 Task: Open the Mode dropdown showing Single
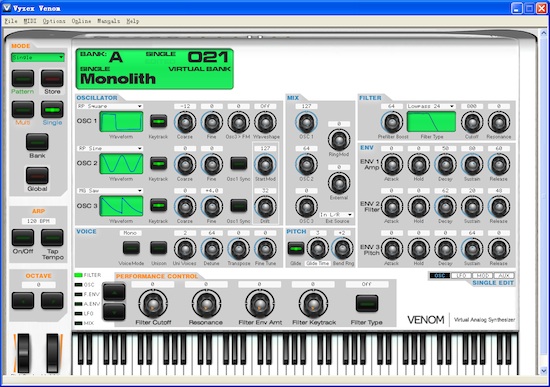tap(38, 57)
